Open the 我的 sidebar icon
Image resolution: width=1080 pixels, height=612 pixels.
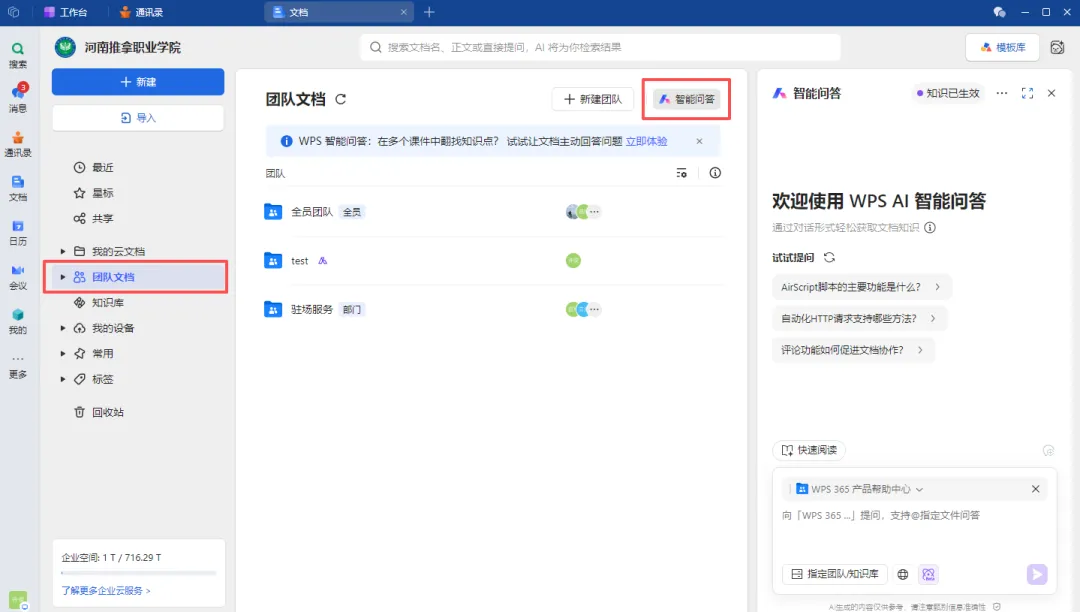click(x=18, y=321)
